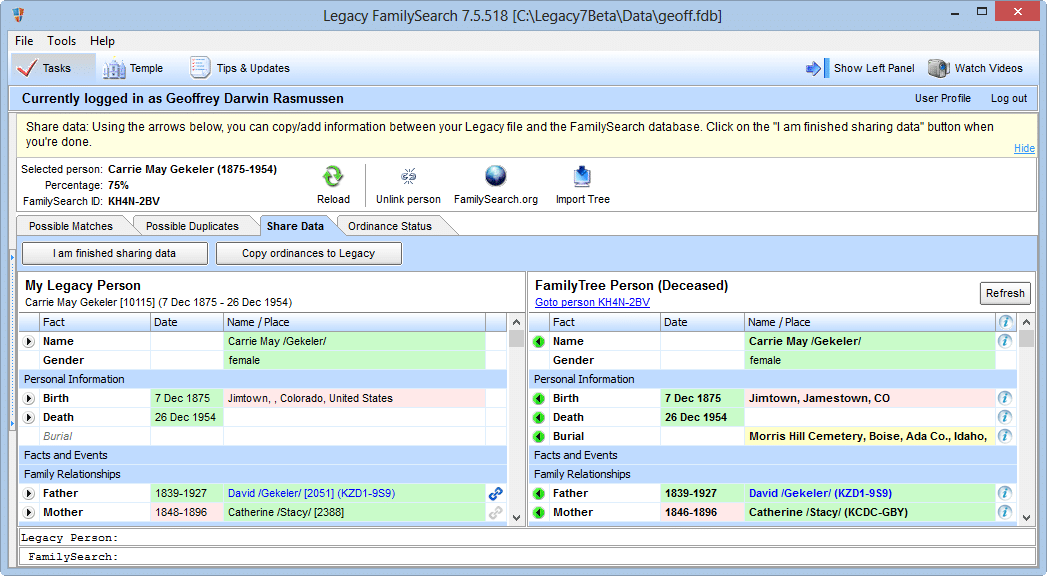Viewport: 1047px width, 576px height.
Task: Click the Refresh button
Action: click(1005, 293)
